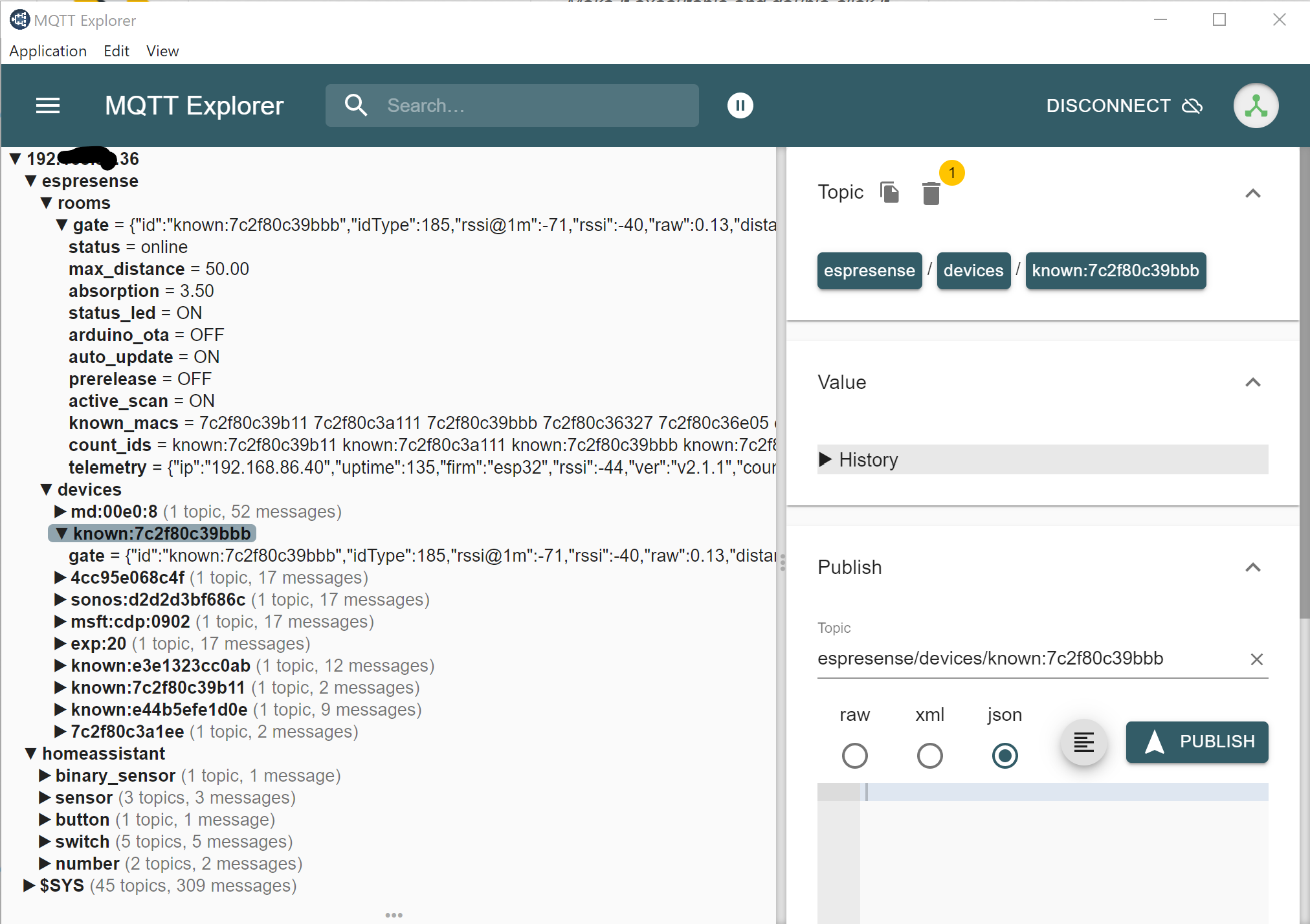Clear the publish topic field
The height and width of the screenshot is (924, 1310).
click(1256, 659)
